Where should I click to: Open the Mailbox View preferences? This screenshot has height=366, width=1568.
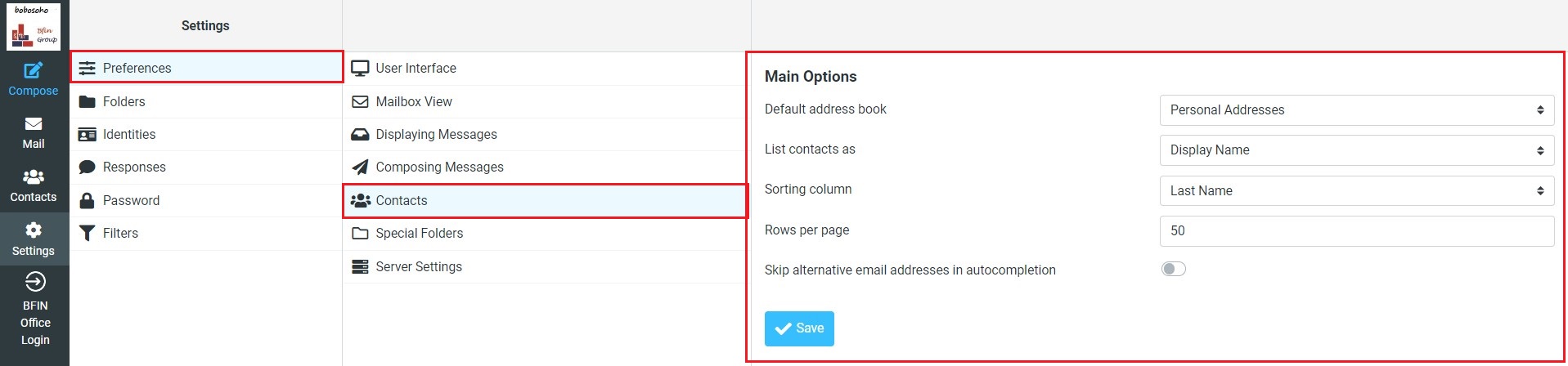pyautogui.click(x=414, y=101)
